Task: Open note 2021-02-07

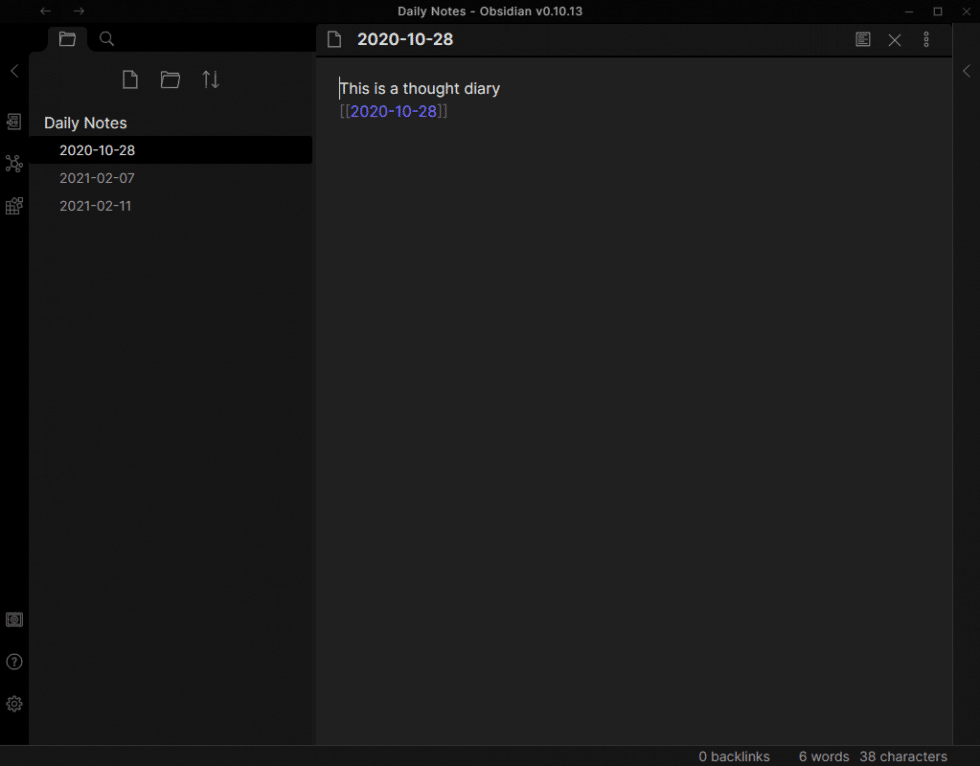Action: click(97, 177)
